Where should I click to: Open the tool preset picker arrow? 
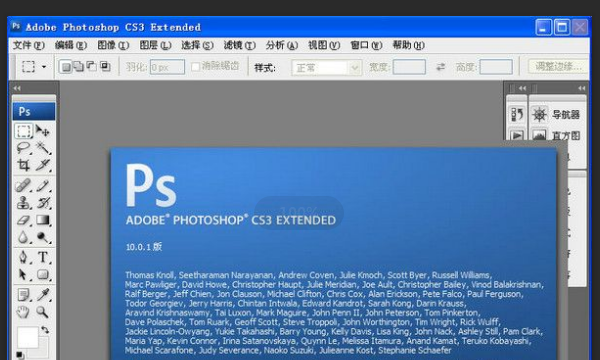pos(44,67)
